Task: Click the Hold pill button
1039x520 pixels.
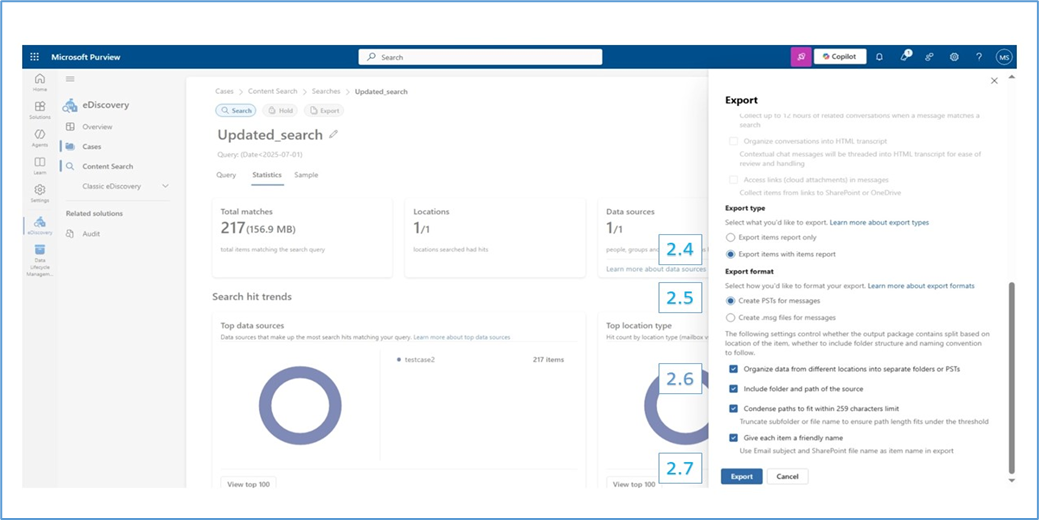Action: tap(280, 111)
